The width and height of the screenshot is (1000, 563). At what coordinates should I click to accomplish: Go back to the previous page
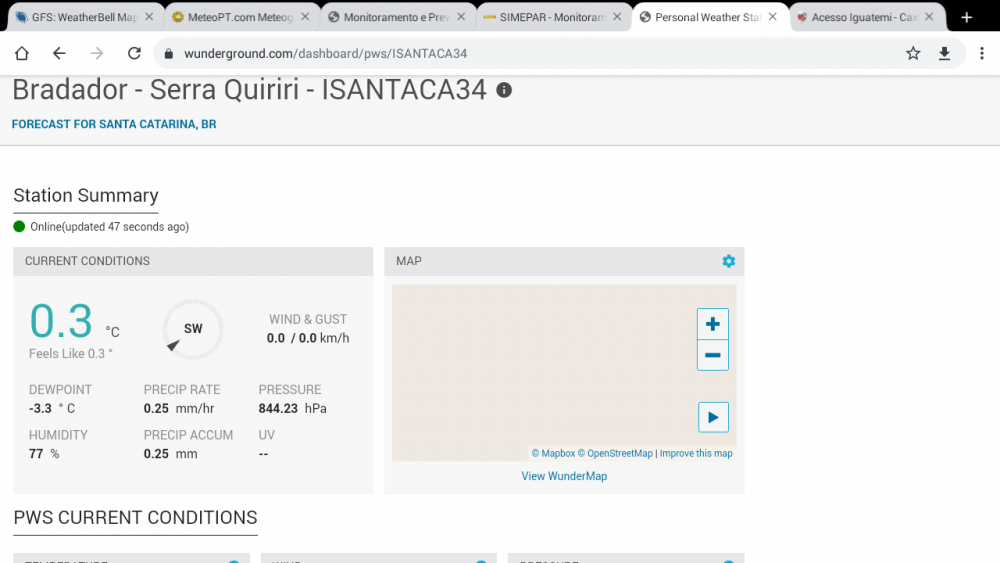pos(59,54)
